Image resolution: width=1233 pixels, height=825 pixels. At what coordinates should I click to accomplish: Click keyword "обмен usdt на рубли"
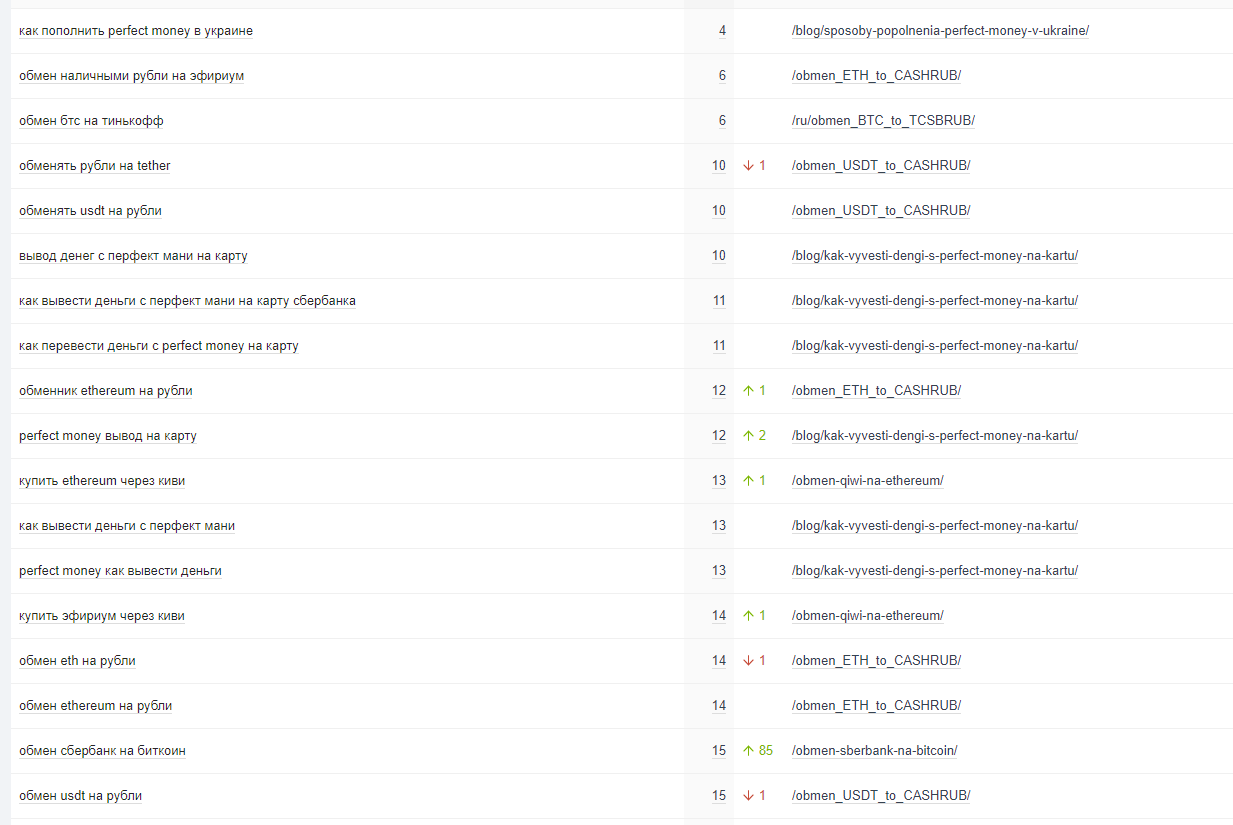coord(80,796)
